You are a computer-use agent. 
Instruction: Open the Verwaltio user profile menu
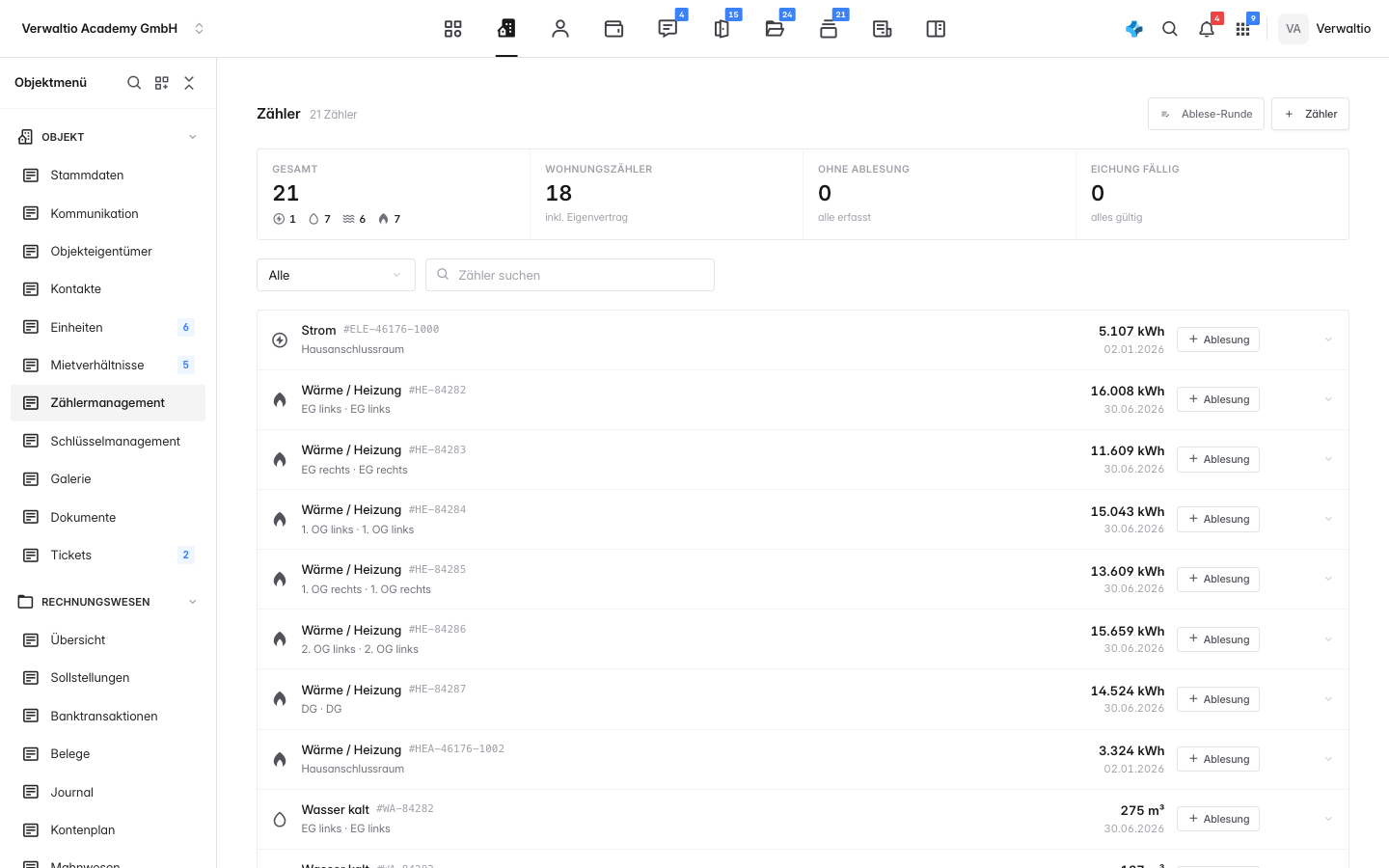1325,29
